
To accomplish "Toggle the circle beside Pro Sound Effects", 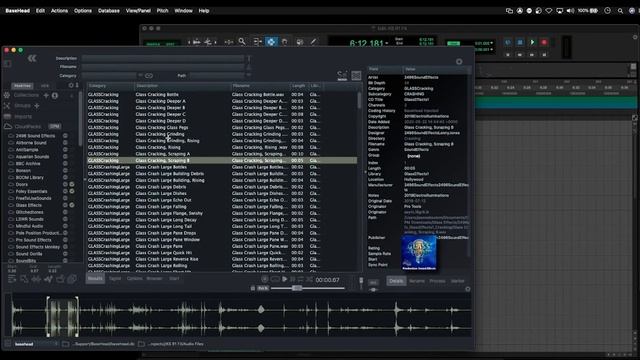I will pyautogui.click(x=65, y=240).
